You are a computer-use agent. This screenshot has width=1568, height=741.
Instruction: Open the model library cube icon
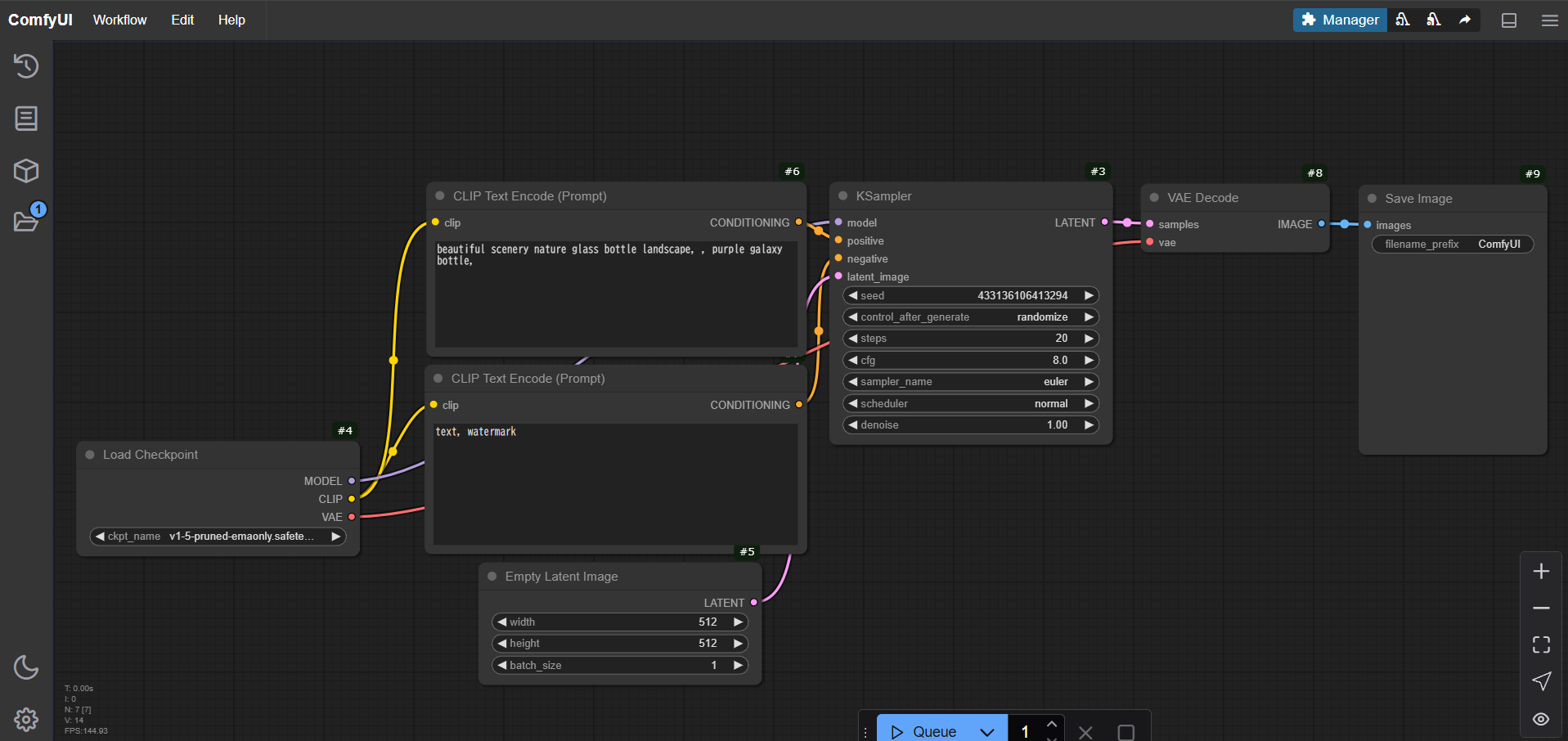26,171
